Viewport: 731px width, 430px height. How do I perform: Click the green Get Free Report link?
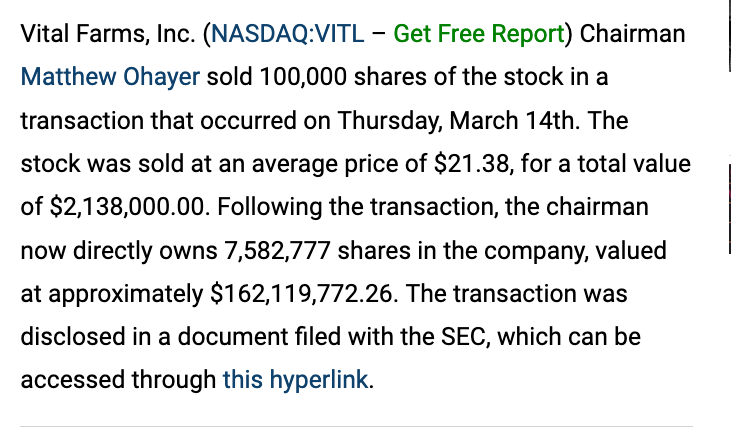pyautogui.click(x=479, y=34)
